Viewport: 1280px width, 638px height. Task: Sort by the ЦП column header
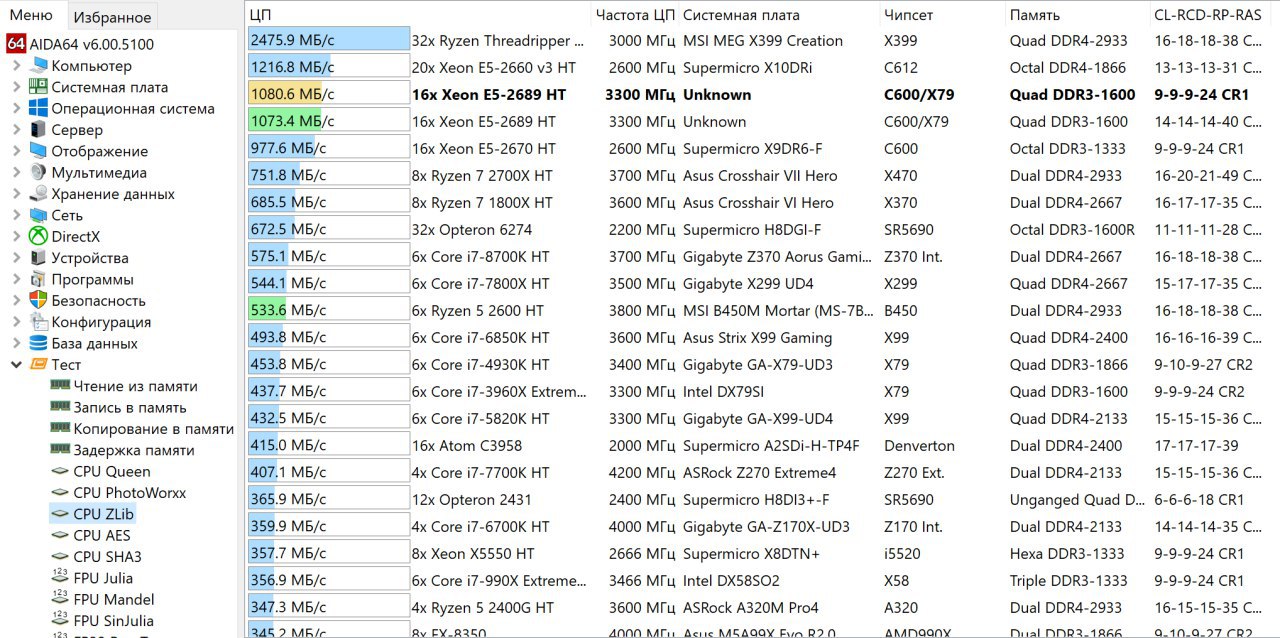(416, 15)
